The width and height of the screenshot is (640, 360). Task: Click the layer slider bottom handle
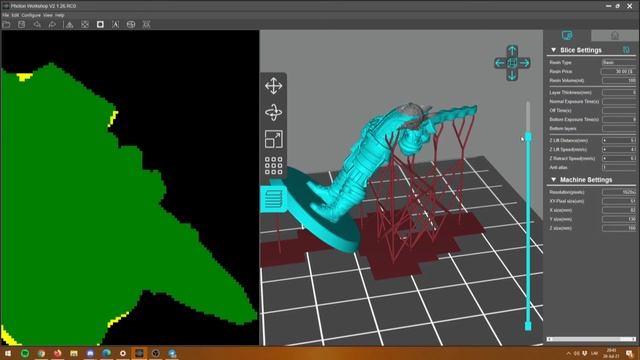click(528, 326)
